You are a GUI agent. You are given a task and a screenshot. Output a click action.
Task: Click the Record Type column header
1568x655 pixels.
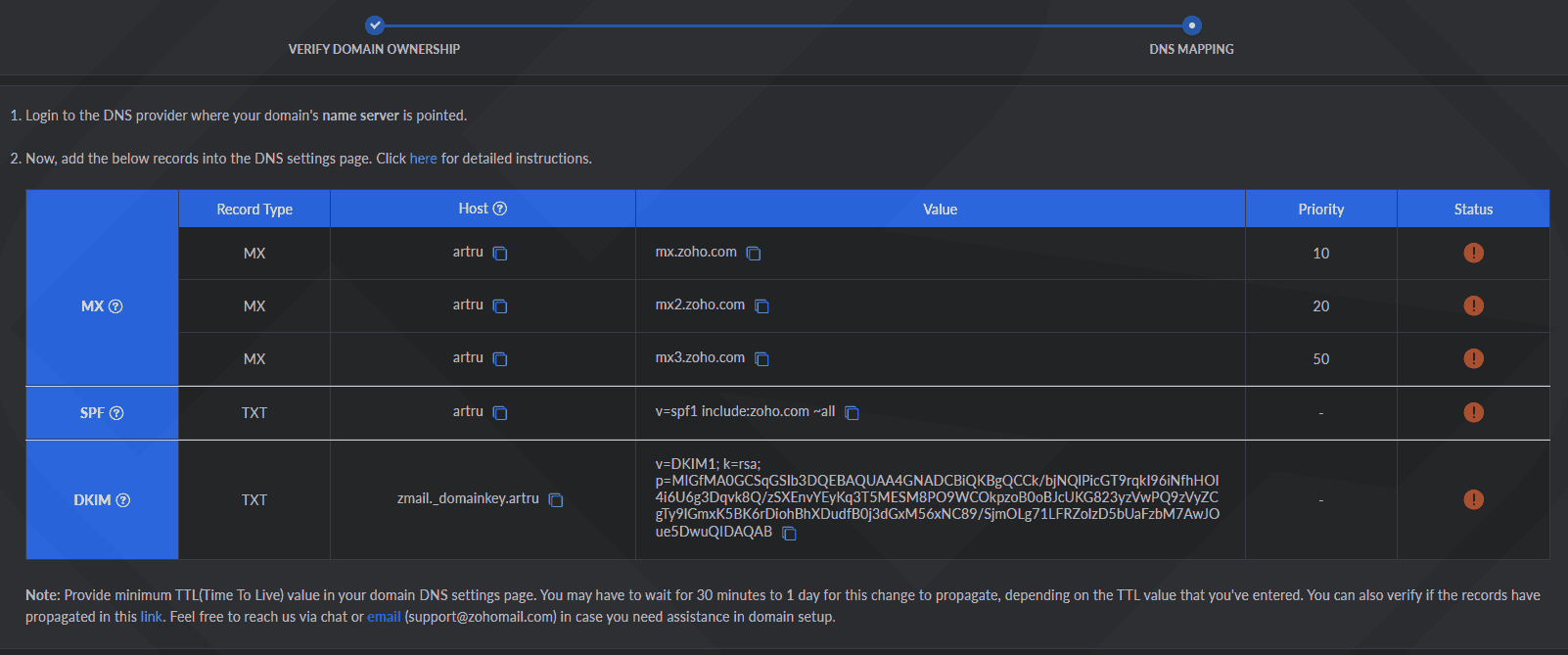click(254, 210)
